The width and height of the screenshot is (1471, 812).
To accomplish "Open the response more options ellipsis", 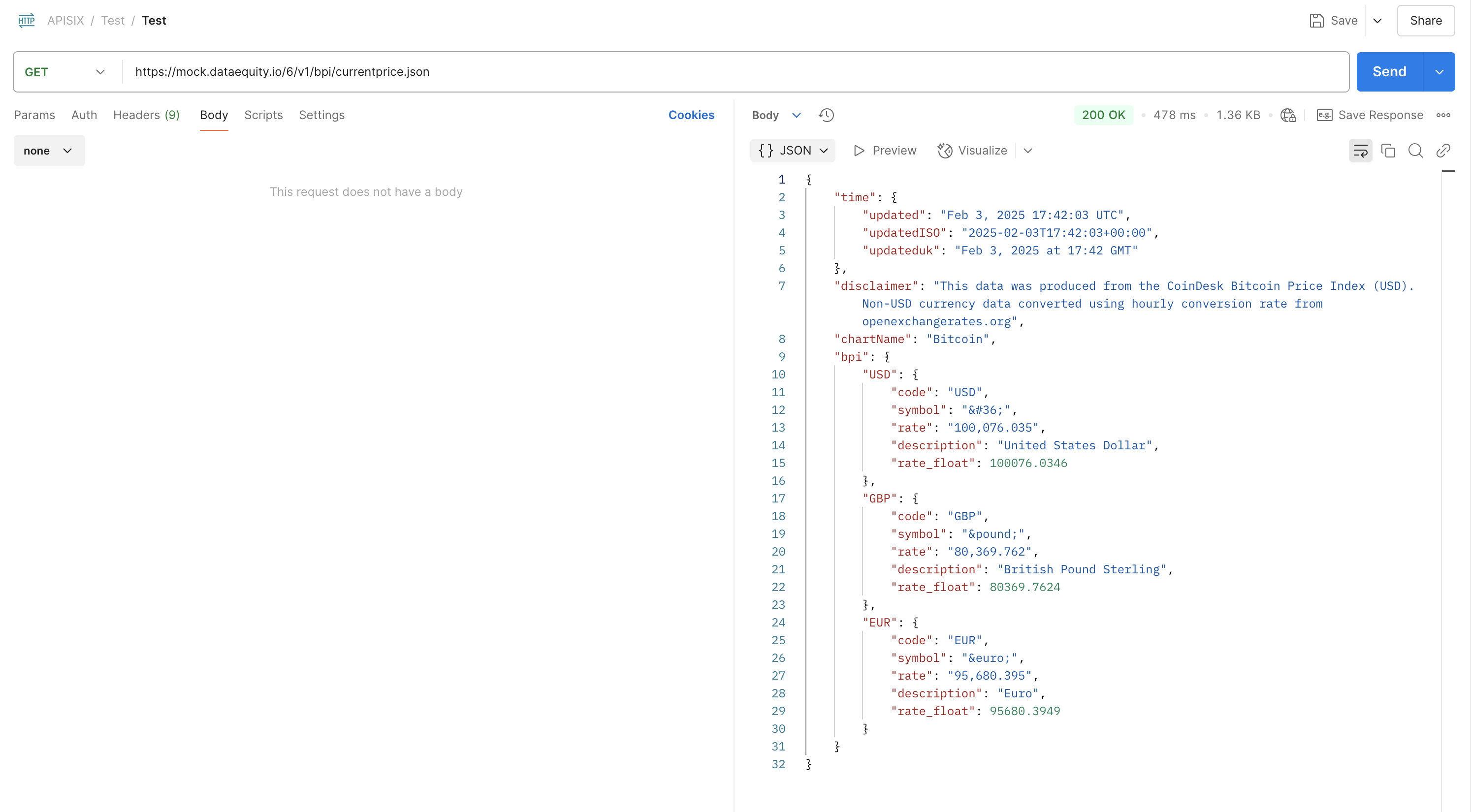I will click(x=1443, y=115).
